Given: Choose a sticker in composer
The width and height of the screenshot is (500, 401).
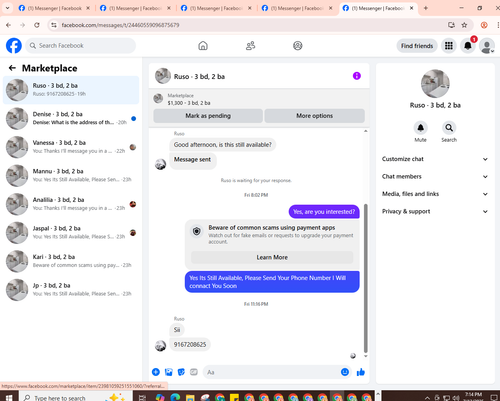Looking at the screenshot, I should pos(181,372).
